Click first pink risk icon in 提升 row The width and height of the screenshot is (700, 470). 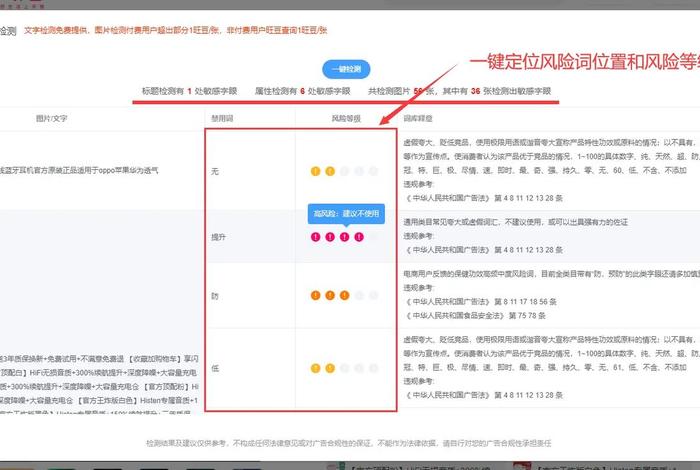point(316,237)
